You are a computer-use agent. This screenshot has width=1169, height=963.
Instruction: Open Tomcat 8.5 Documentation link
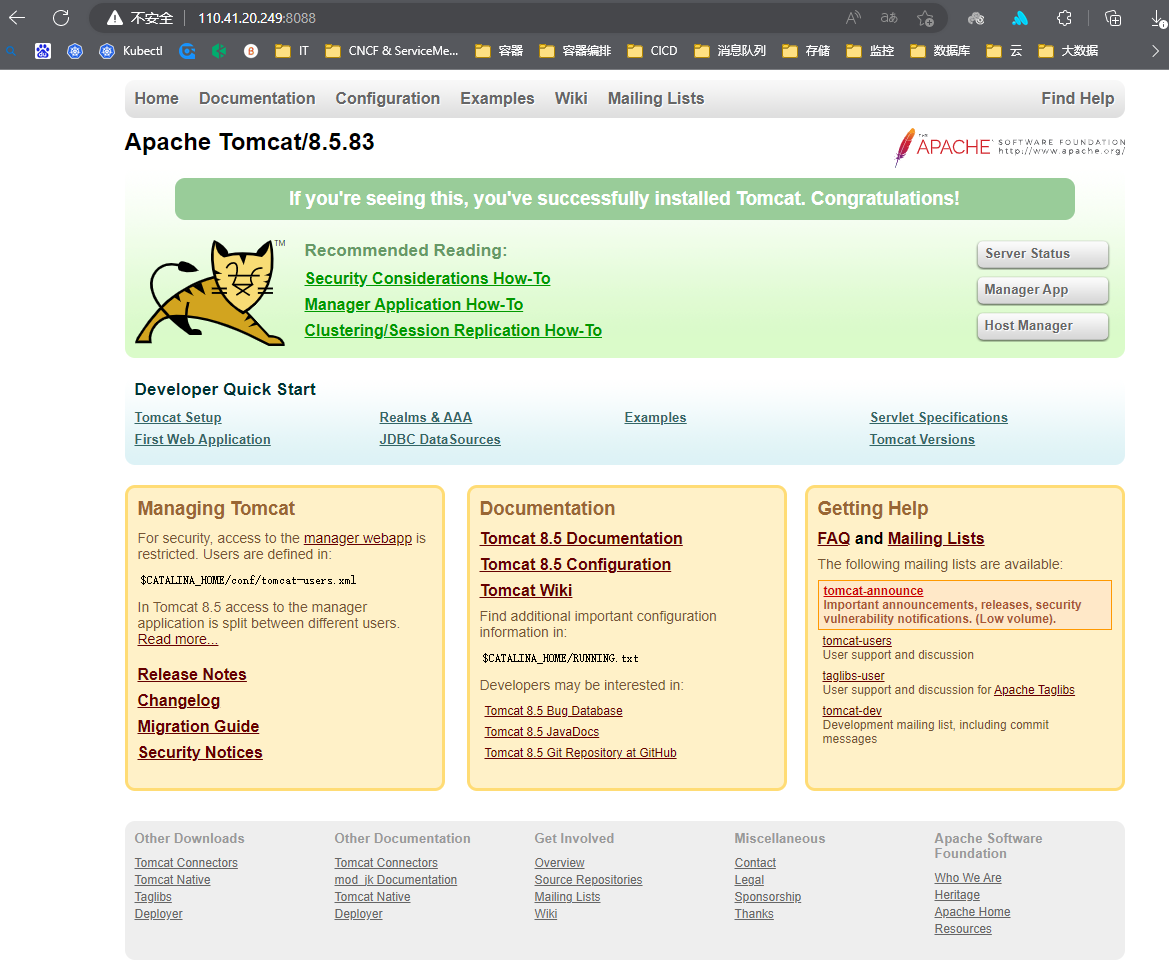point(582,538)
